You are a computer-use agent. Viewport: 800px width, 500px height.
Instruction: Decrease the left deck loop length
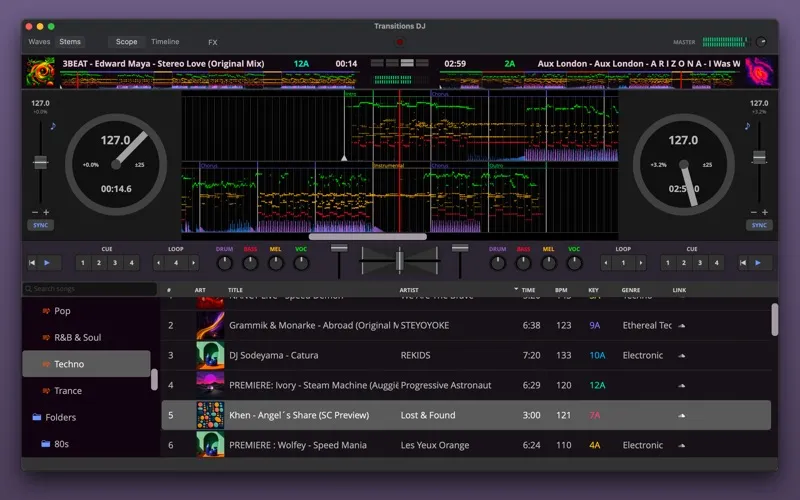[159, 263]
